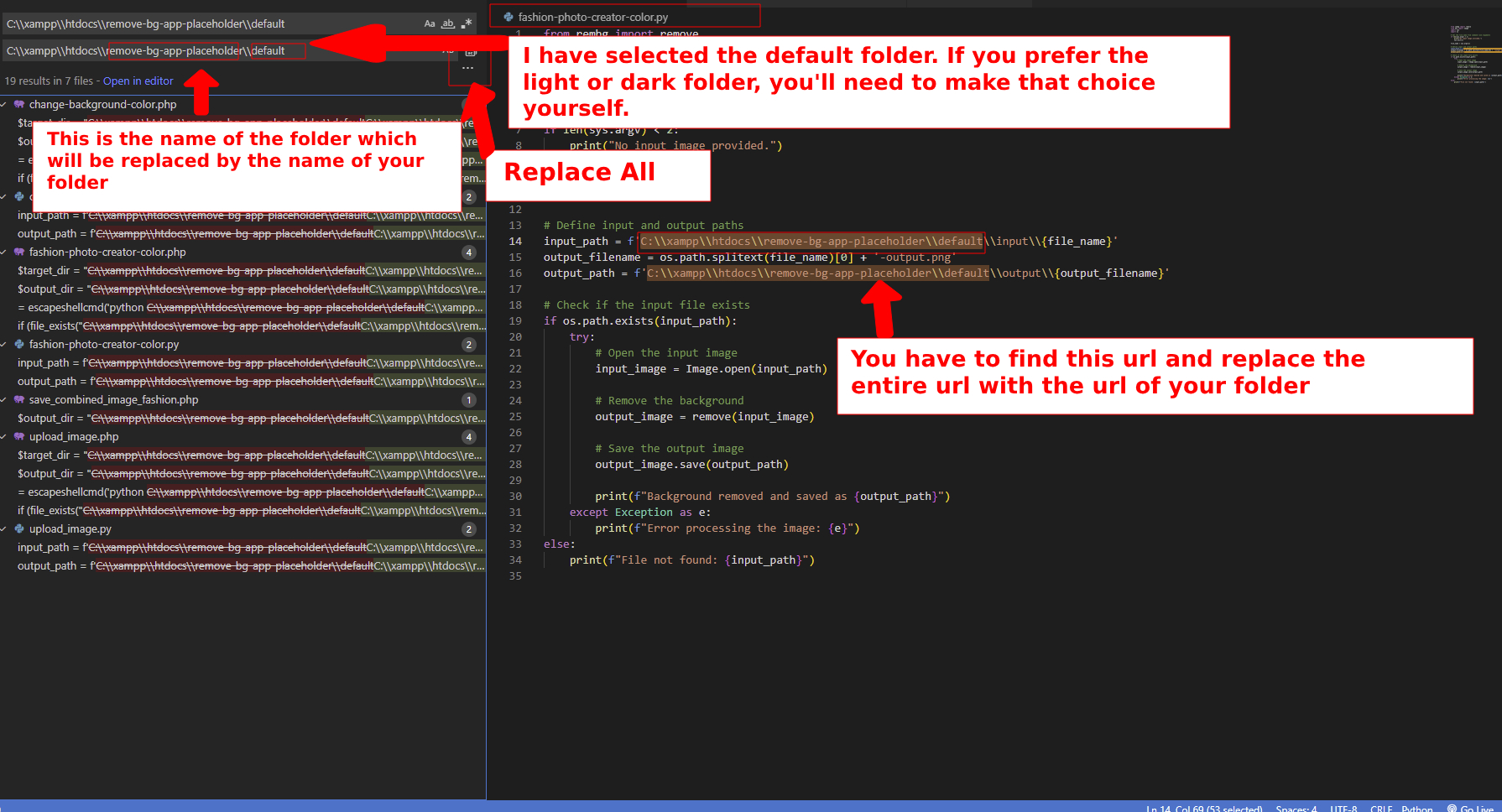
Task: Collapse the upload_image.php search results
Action: click(4, 437)
